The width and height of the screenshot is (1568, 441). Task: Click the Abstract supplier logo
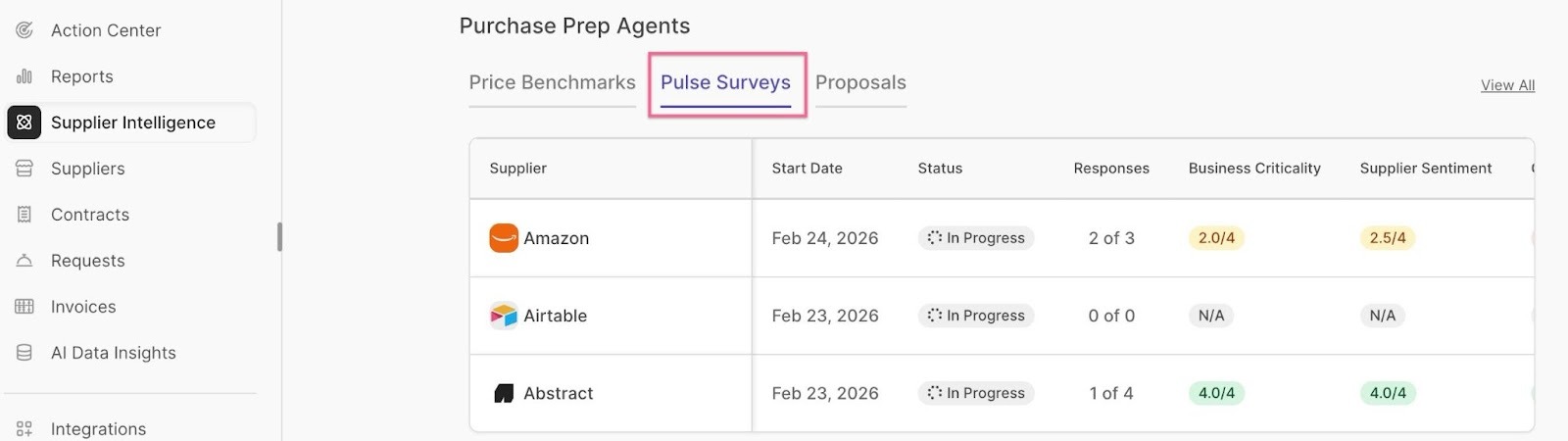click(504, 393)
